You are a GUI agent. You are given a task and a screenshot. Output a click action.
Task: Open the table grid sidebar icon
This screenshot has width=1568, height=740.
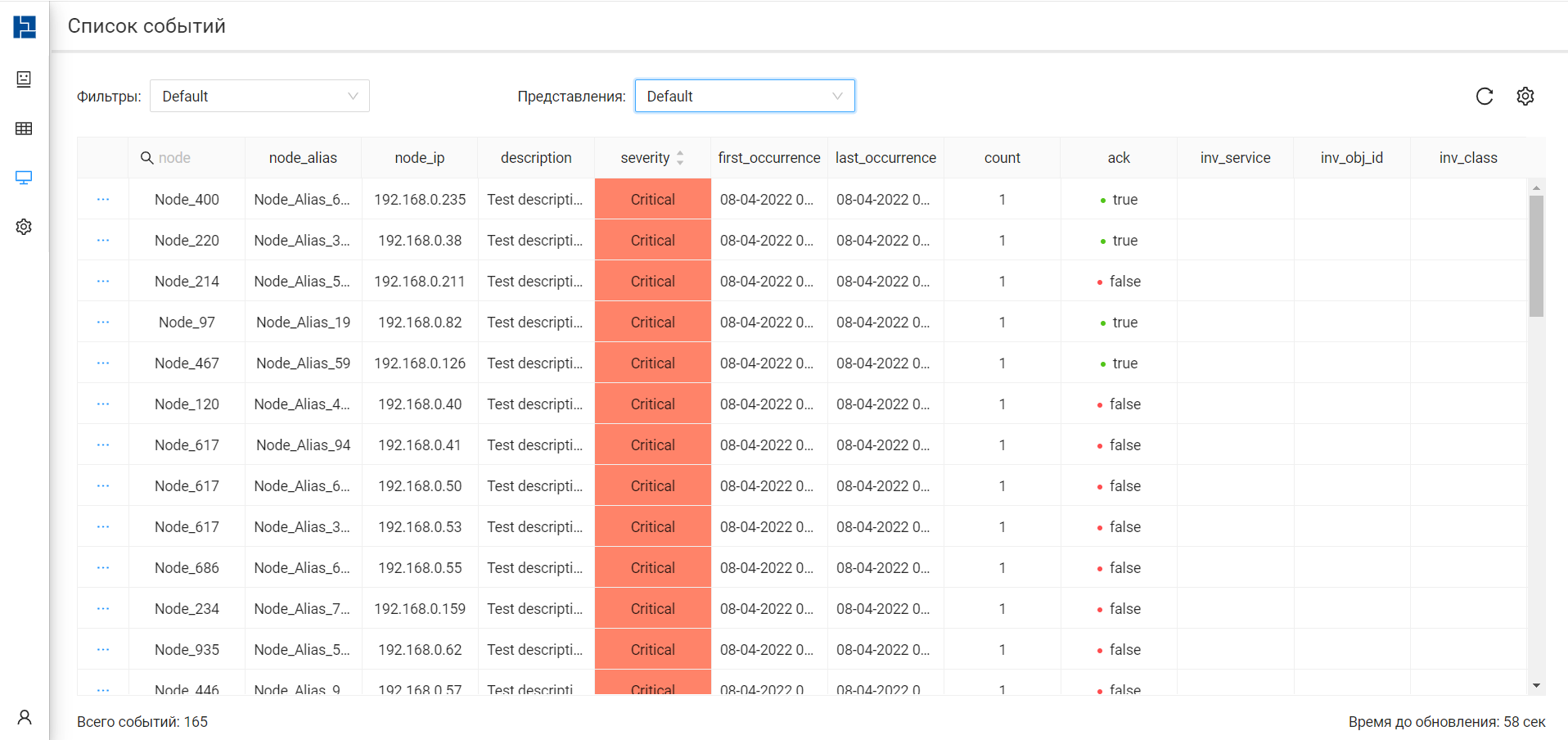(24, 129)
